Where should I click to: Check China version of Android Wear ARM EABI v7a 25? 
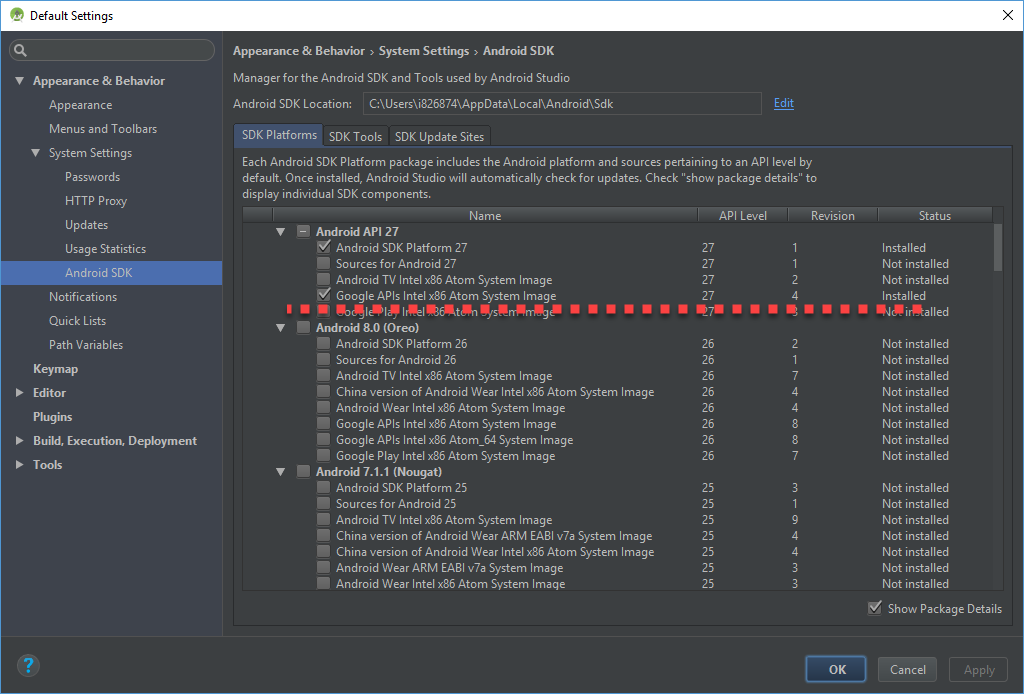point(323,535)
